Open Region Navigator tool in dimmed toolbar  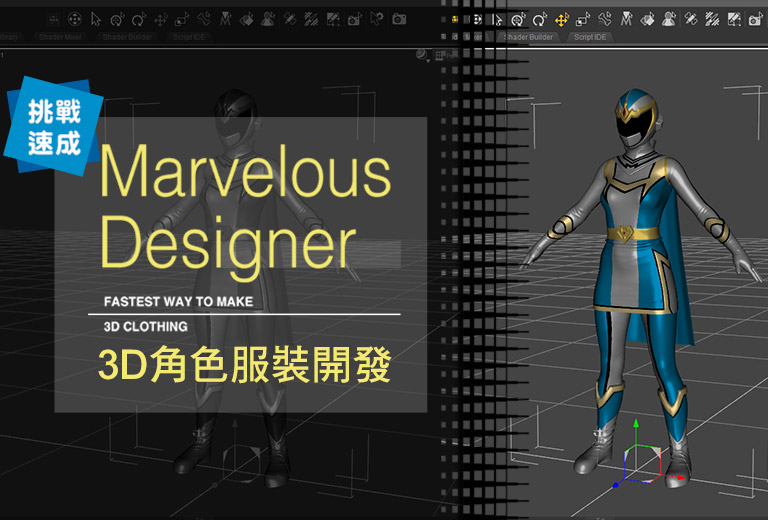pos(268,20)
